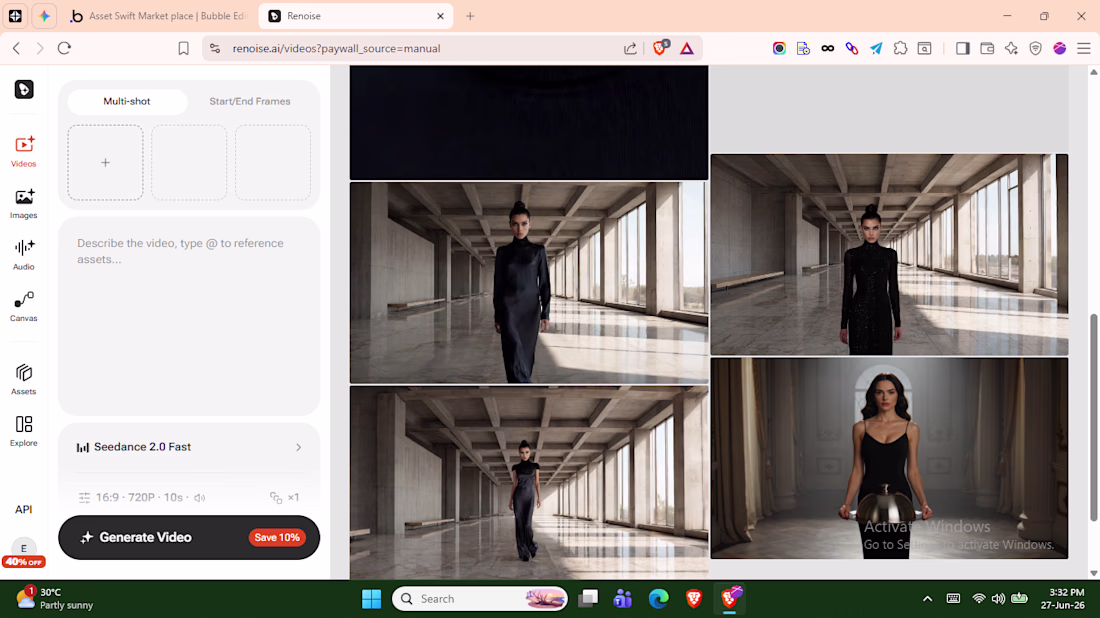Switch to the Start/End Frames tab
This screenshot has width=1100, height=618.
point(250,101)
